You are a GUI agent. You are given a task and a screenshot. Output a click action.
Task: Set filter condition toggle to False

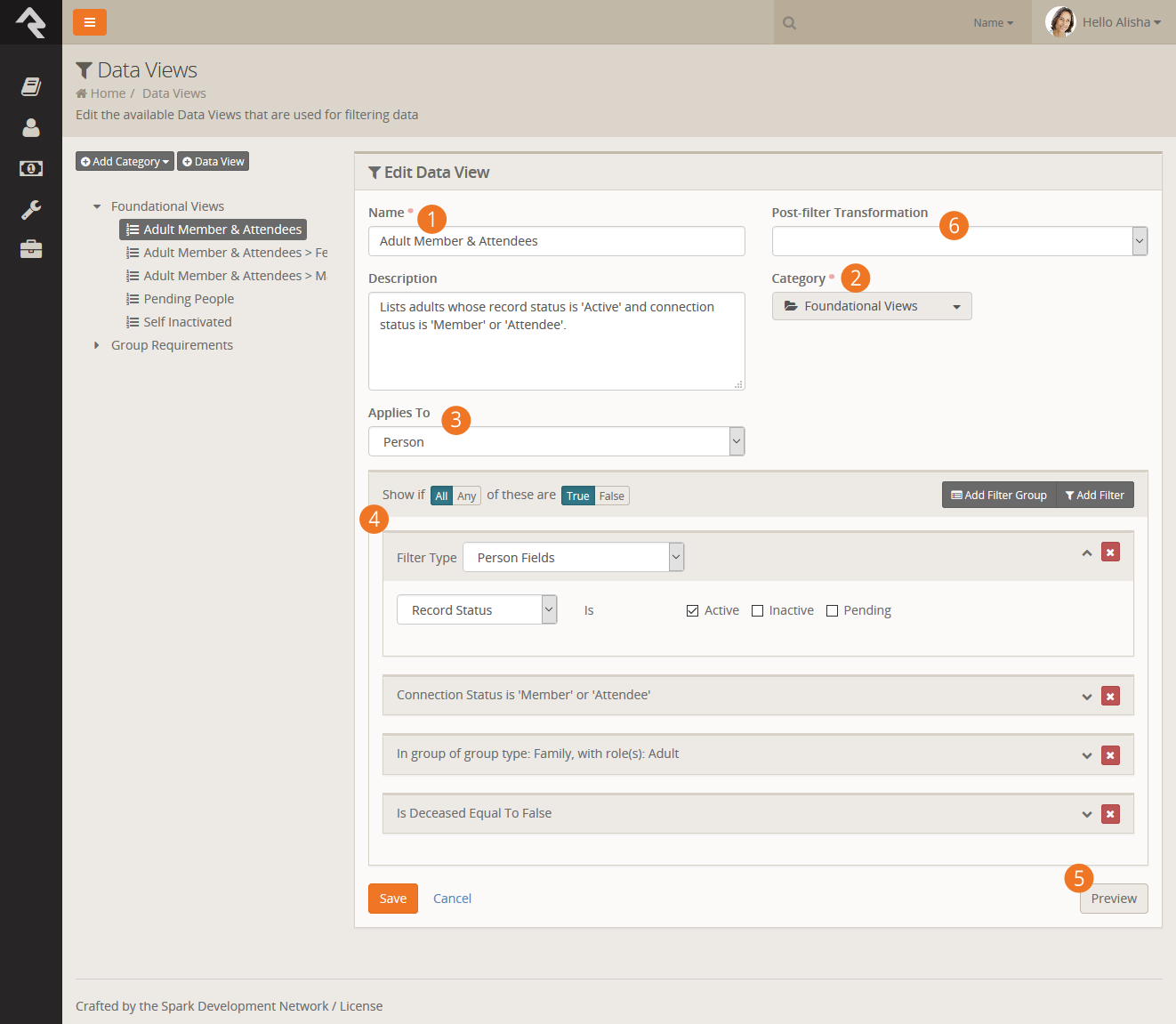[612, 496]
